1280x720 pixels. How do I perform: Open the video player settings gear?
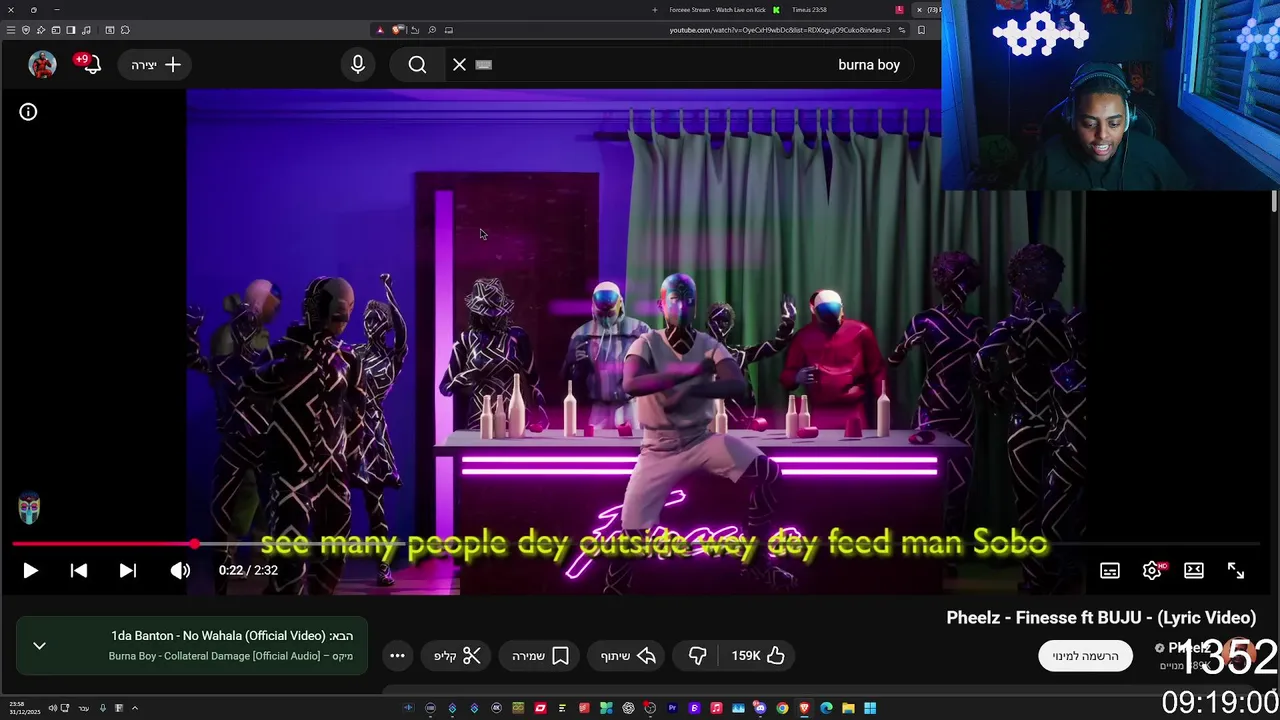1152,570
